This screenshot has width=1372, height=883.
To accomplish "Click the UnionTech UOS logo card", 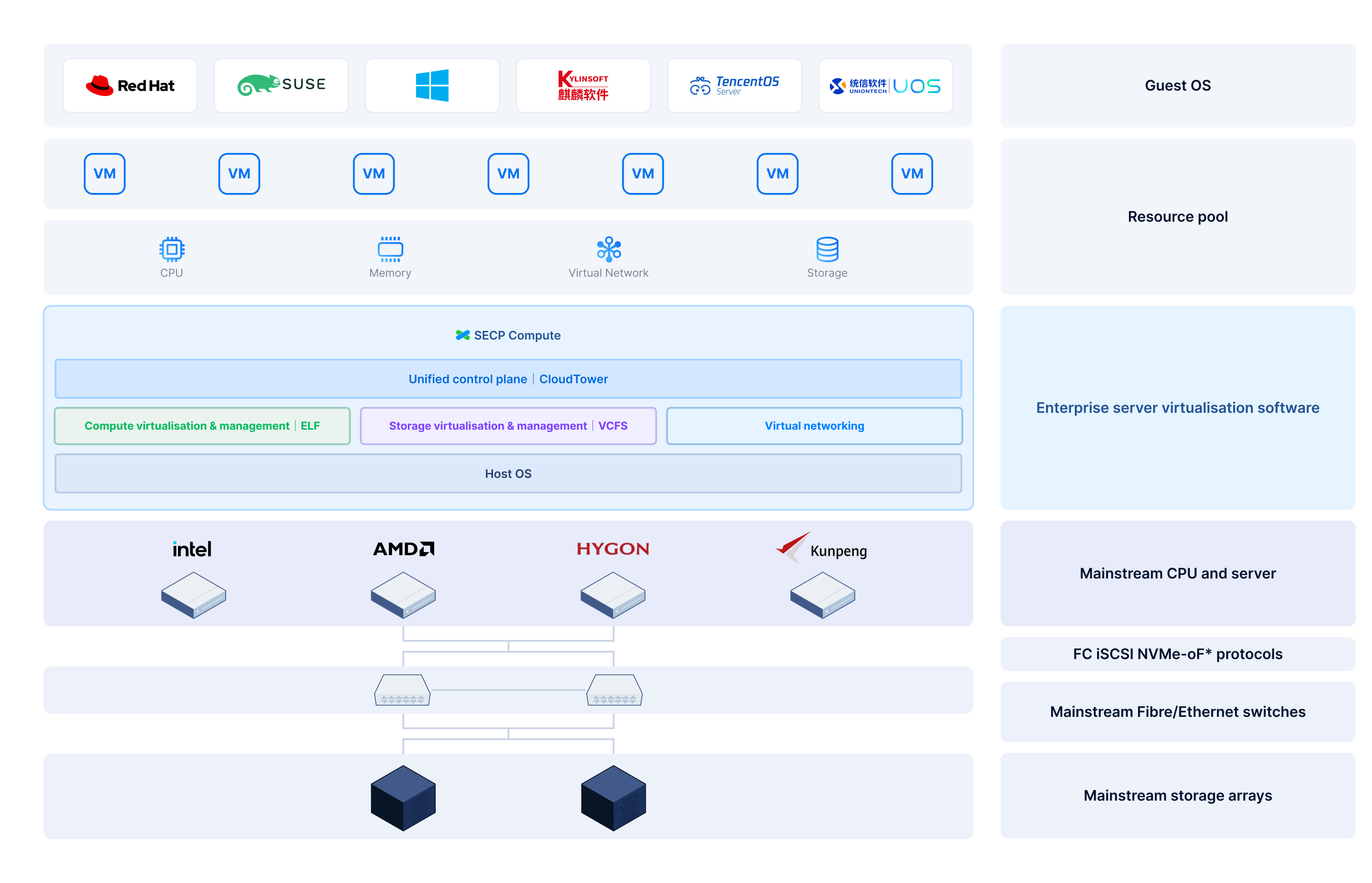I will click(885, 86).
